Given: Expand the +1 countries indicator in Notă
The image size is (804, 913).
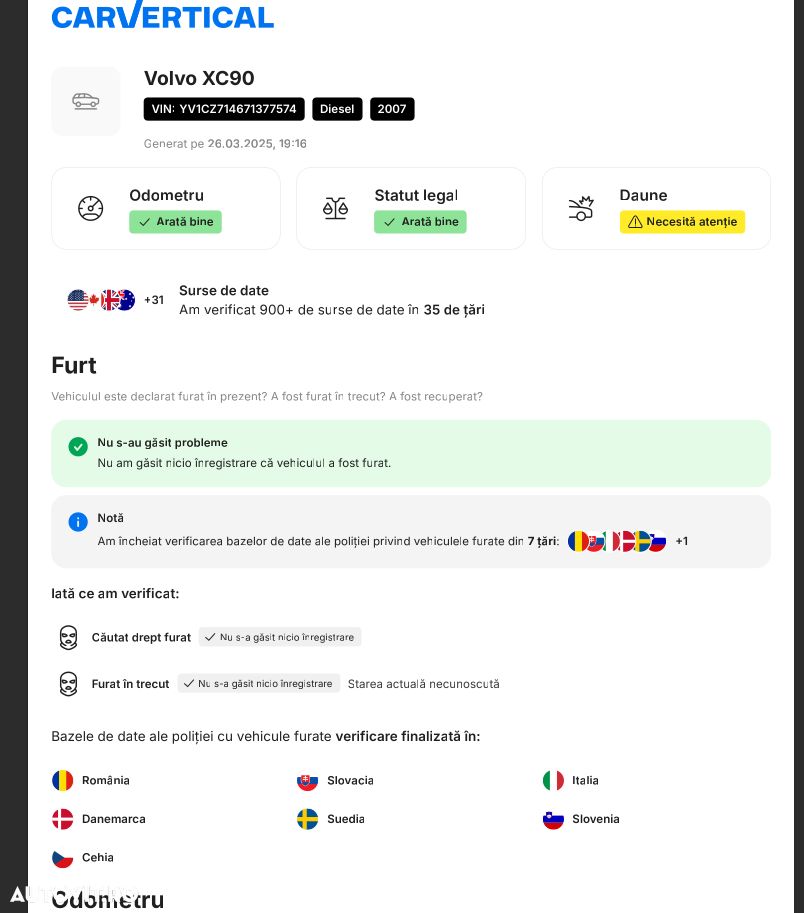Looking at the screenshot, I should pyautogui.click(x=681, y=541).
